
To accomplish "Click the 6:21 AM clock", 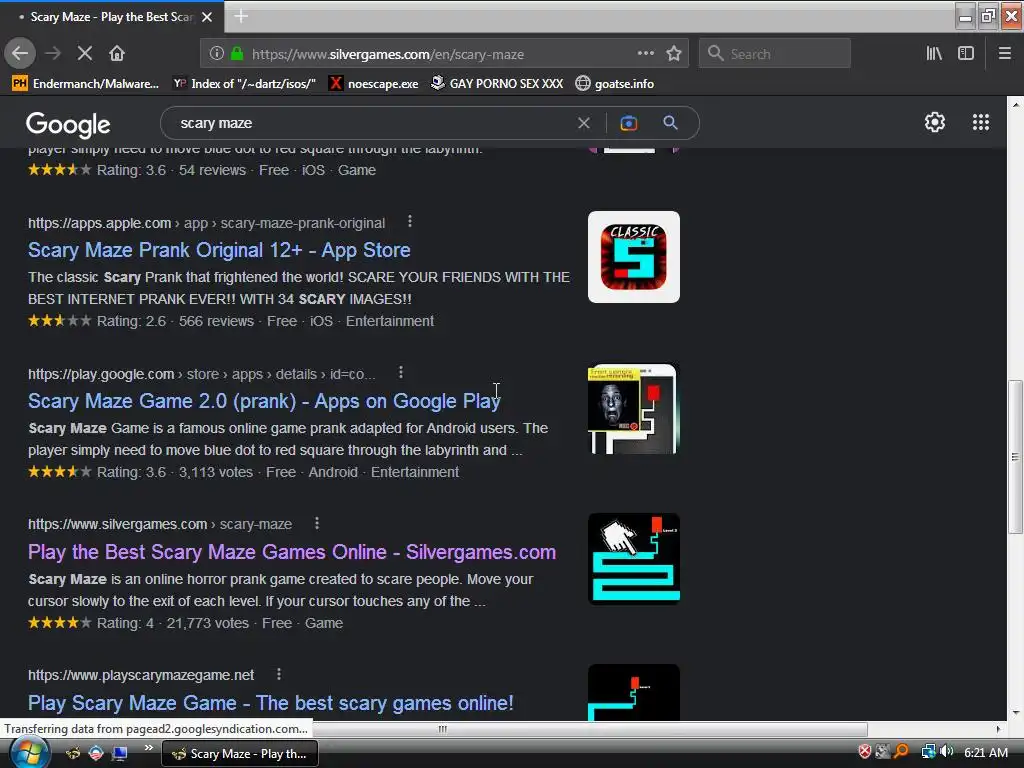I will coord(985,752).
